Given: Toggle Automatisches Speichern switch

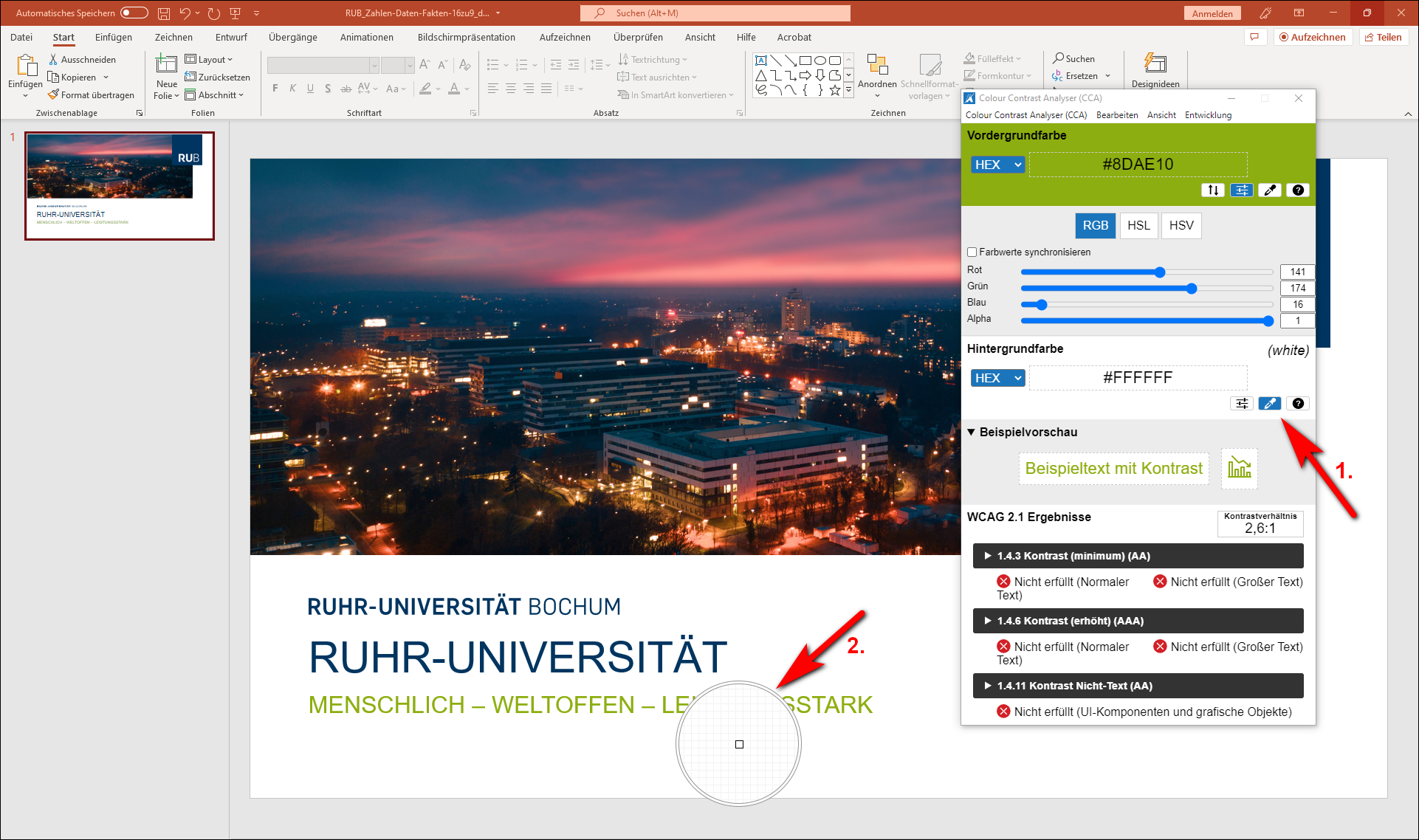Looking at the screenshot, I should coord(134,13).
